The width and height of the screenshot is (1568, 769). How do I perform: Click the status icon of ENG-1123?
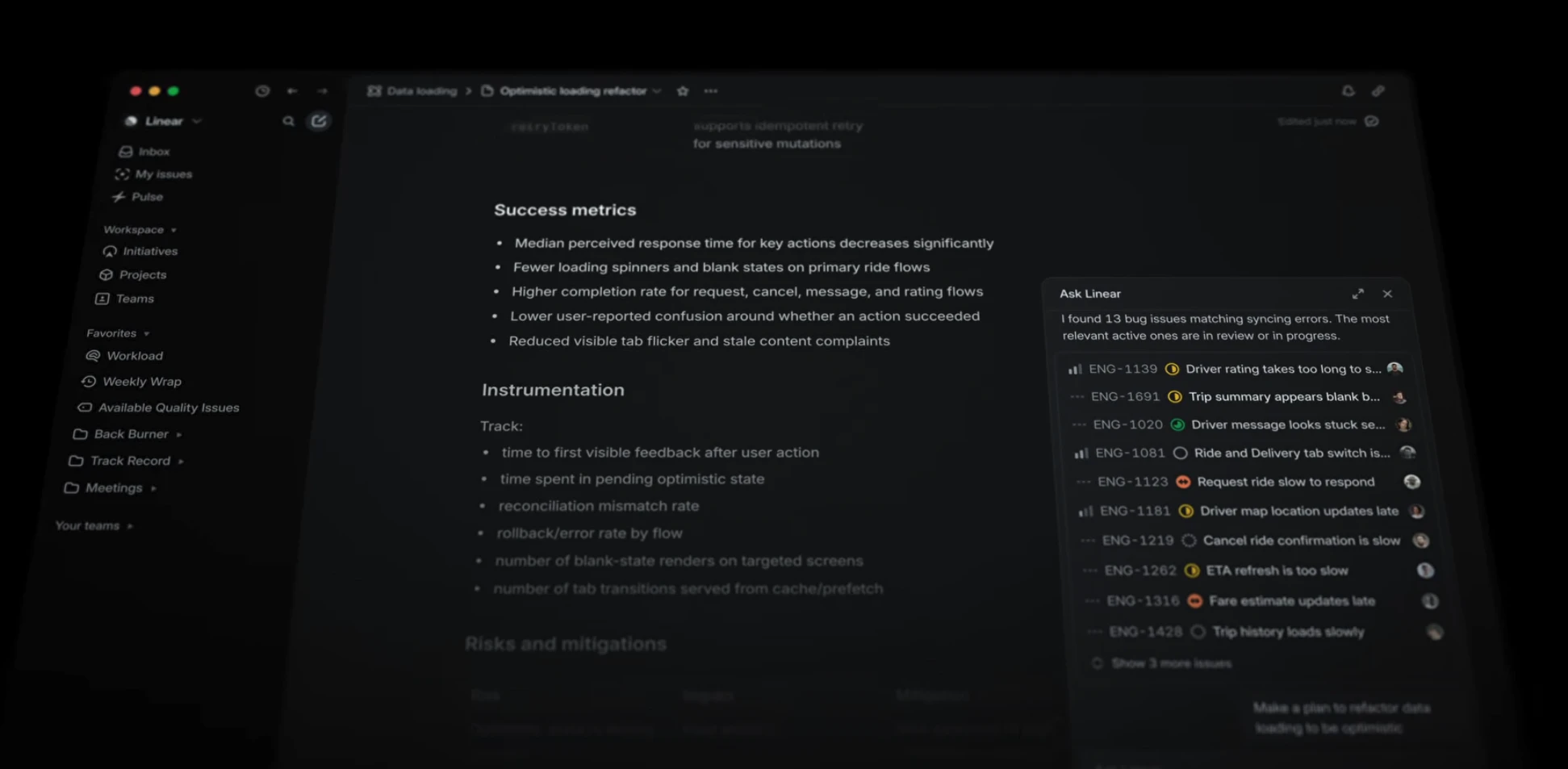(x=1183, y=482)
